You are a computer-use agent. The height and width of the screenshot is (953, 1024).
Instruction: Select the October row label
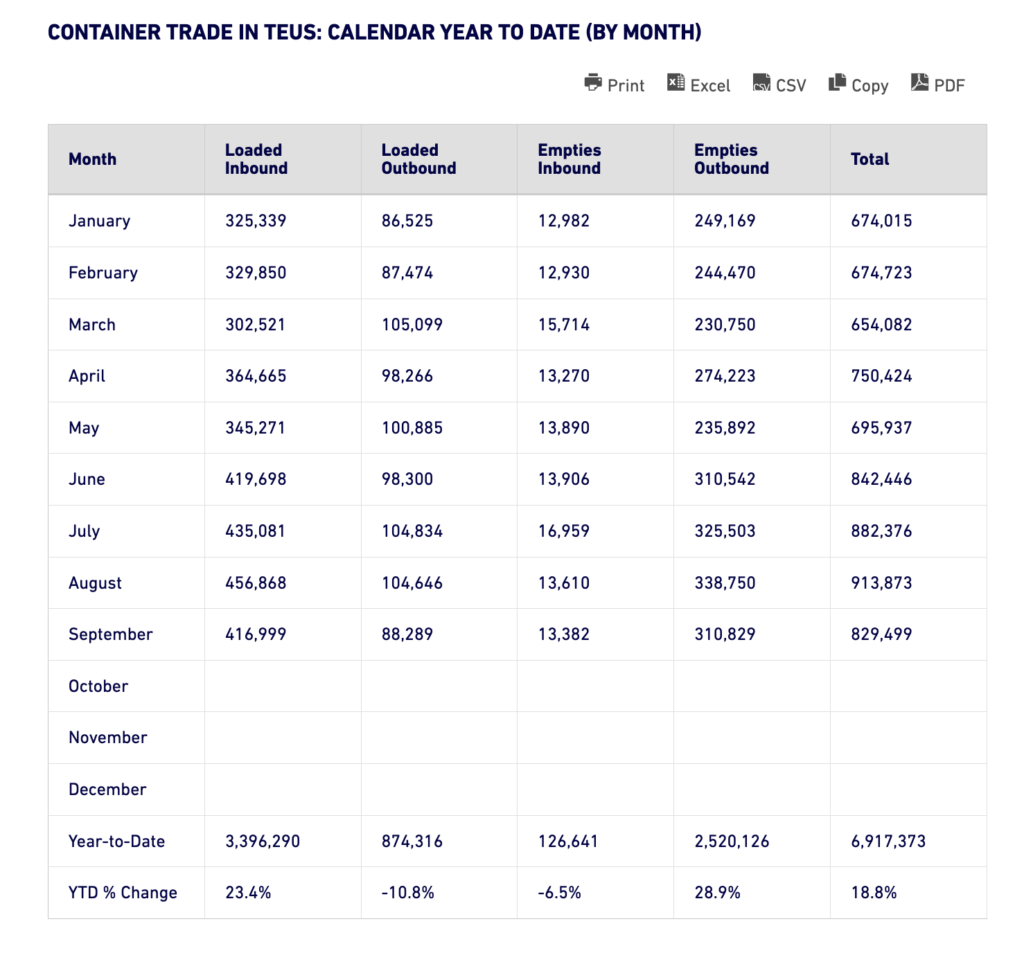98,686
